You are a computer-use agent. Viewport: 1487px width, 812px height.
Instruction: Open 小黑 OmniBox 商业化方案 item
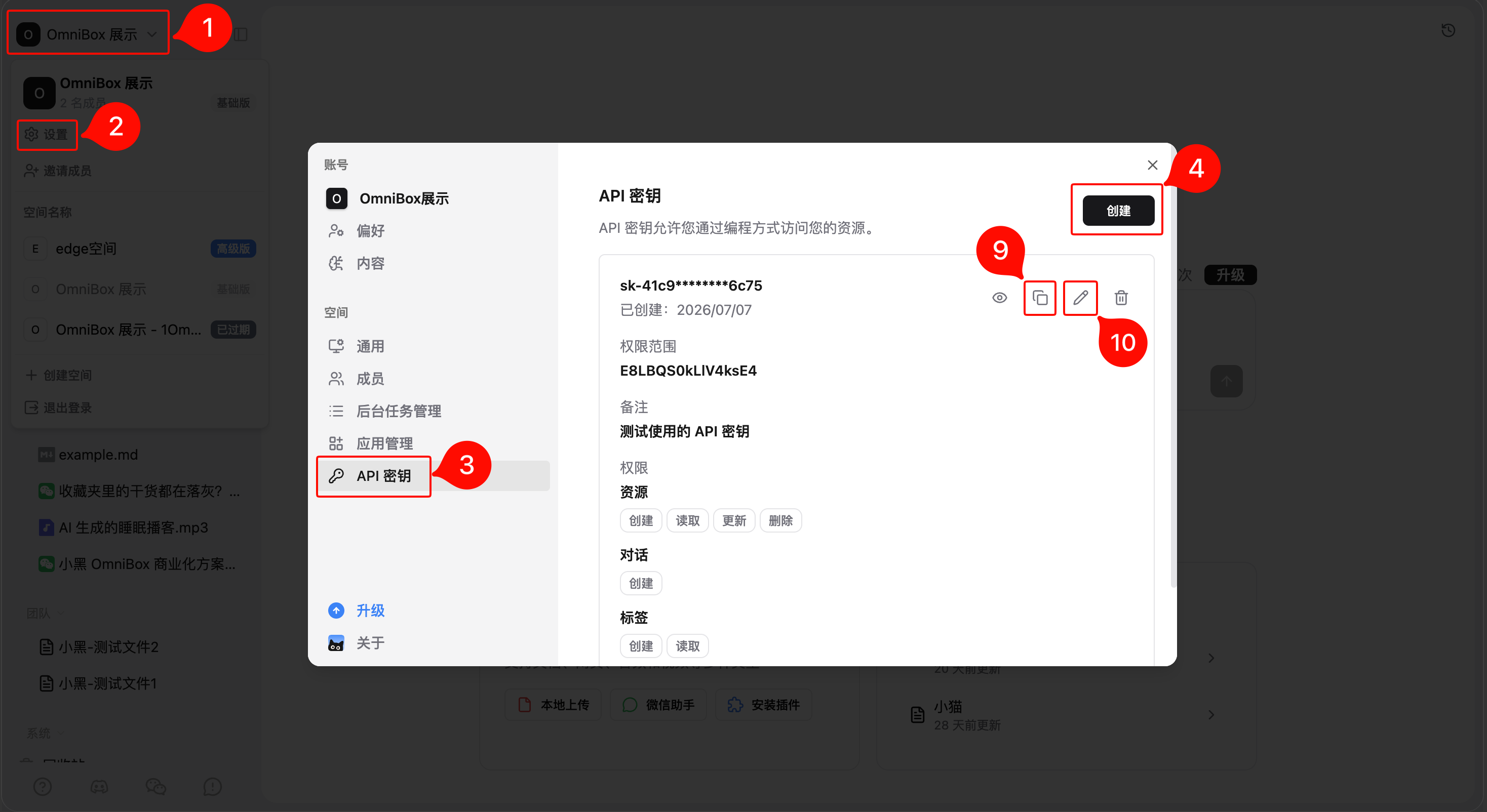coord(137,564)
